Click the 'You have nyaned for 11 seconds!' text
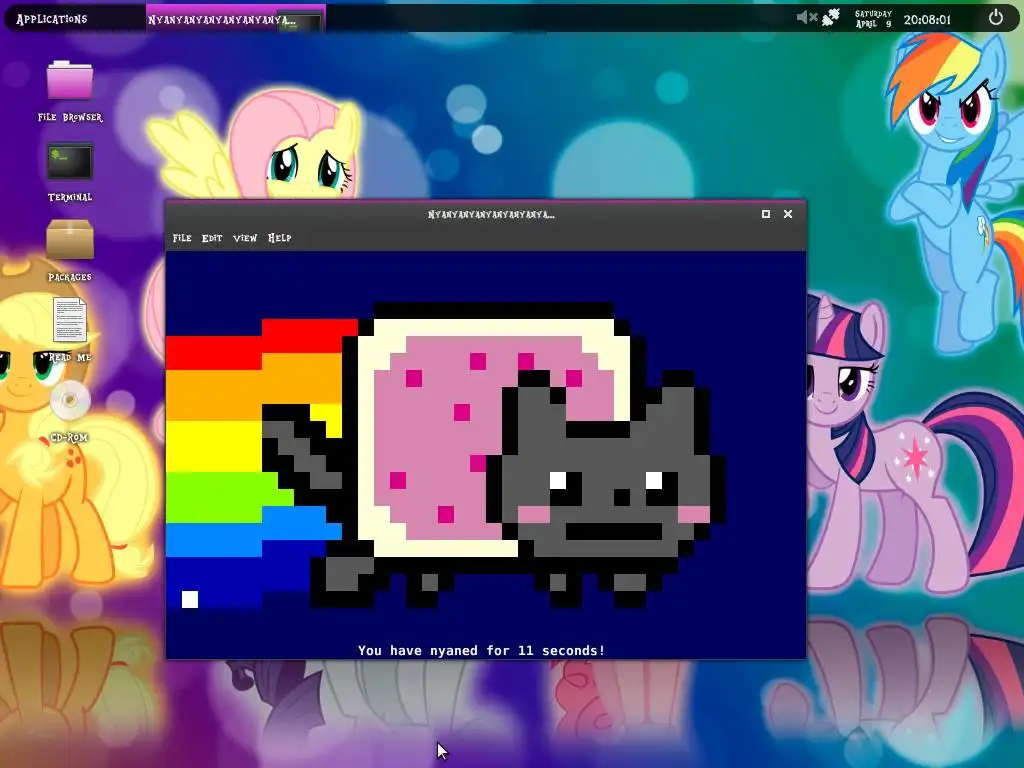The height and width of the screenshot is (768, 1024). coord(481,650)
